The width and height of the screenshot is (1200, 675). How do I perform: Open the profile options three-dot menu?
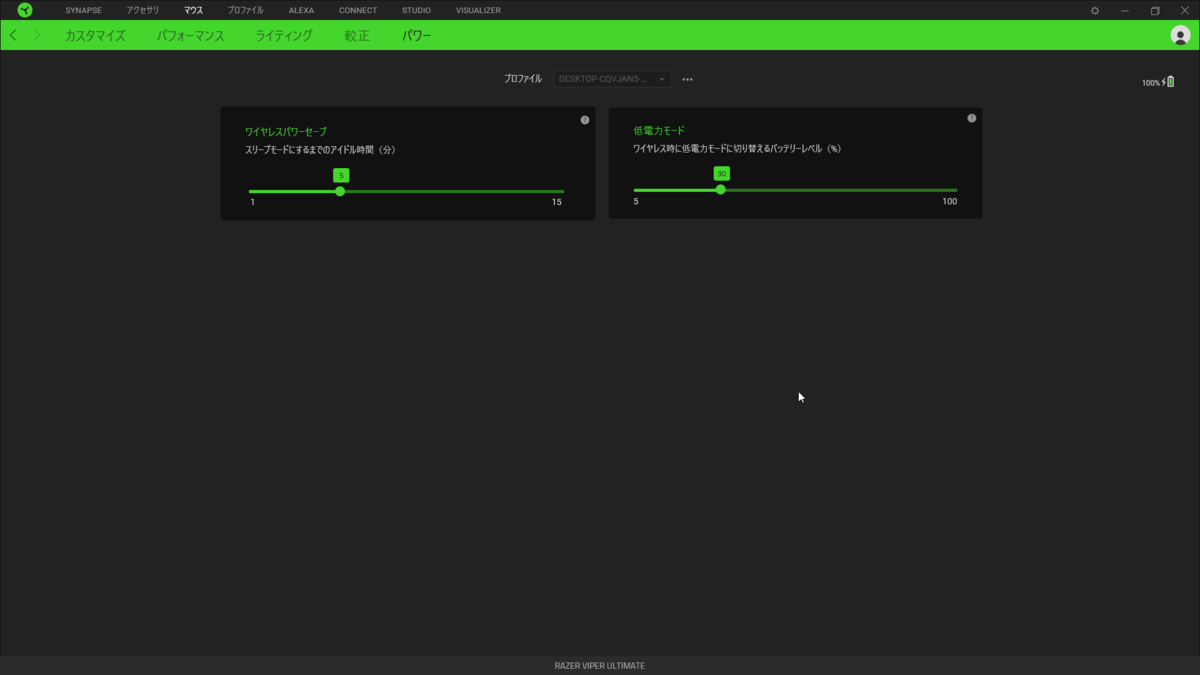(x=687, y=79)
